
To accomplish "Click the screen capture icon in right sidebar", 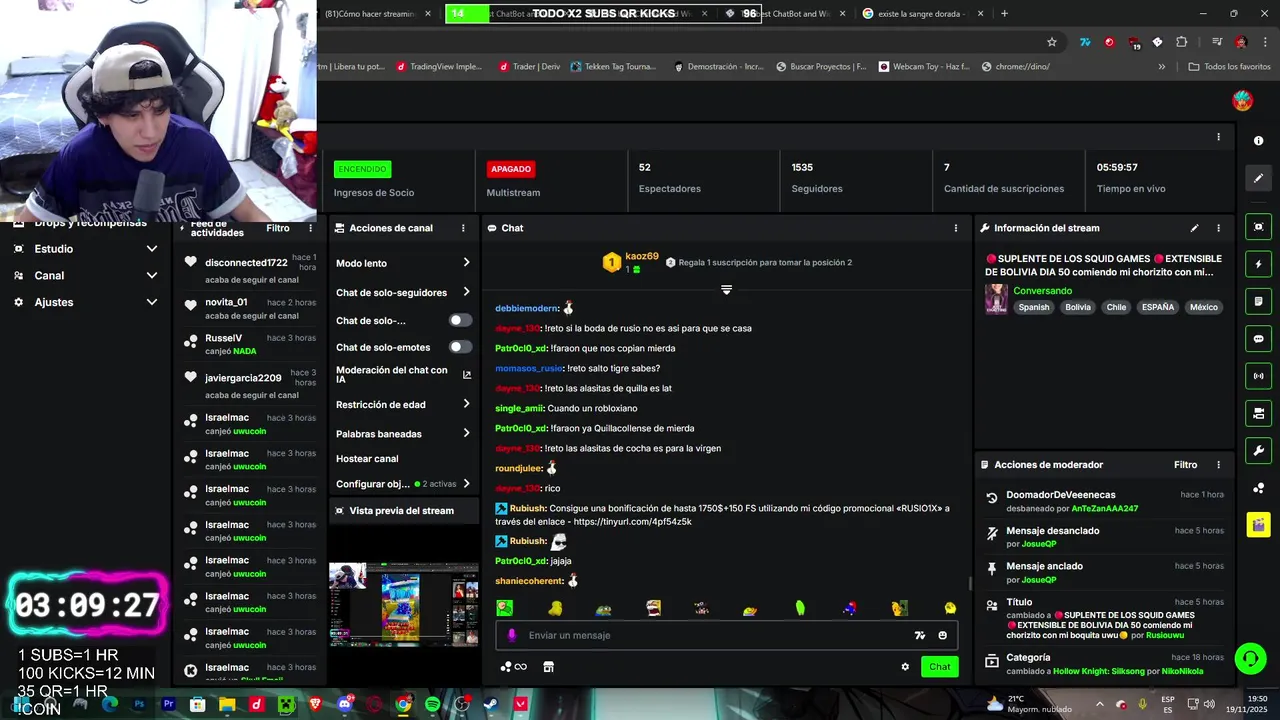I will pos(1258,227).
